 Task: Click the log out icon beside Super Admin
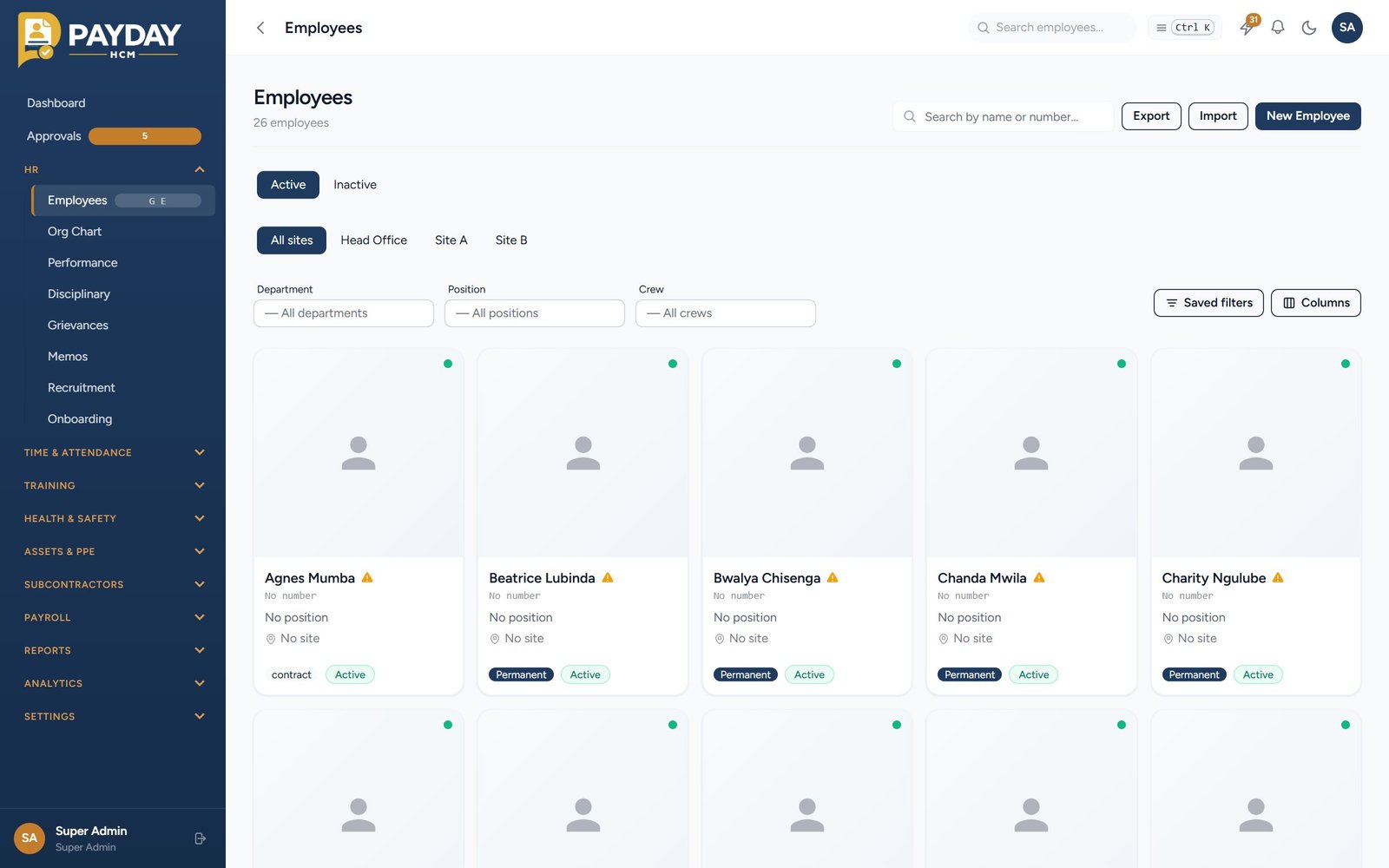pyautogui.click(x=201, y=838)
